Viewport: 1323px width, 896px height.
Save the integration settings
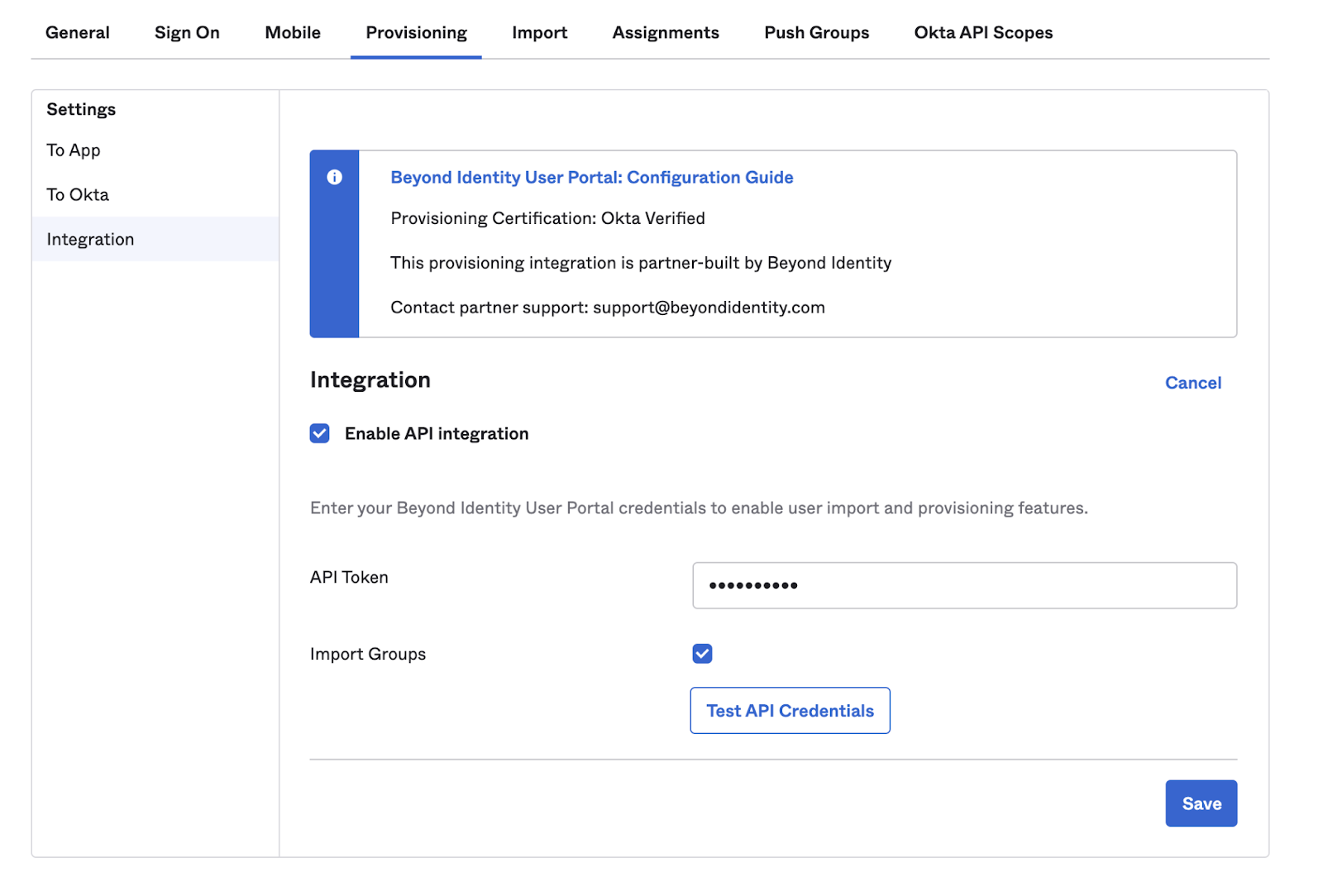[1201, 803]
